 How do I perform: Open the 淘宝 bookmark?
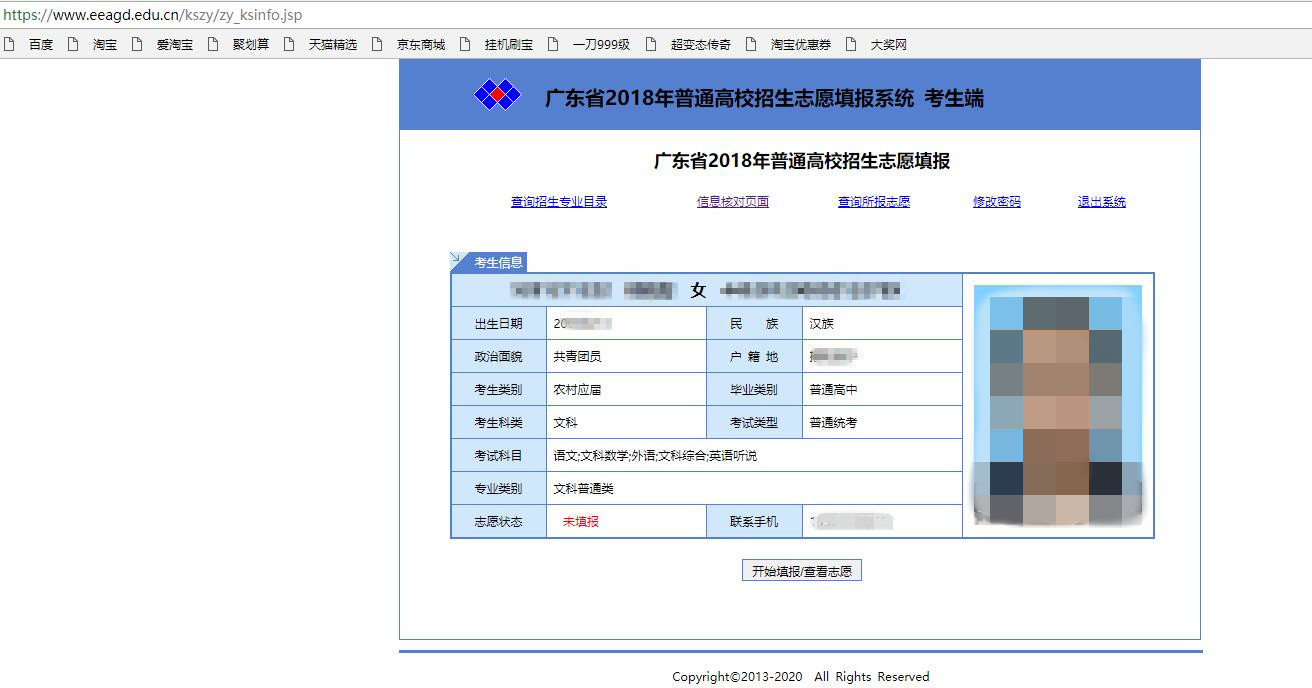(104, 45)
